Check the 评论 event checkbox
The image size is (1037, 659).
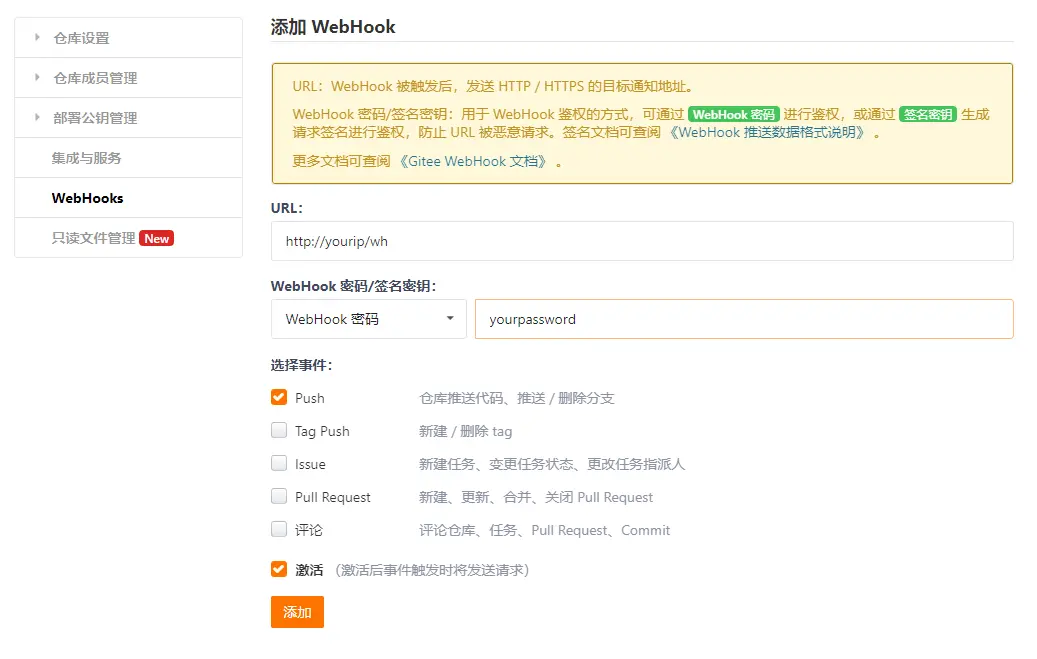(x=279, y=529)
